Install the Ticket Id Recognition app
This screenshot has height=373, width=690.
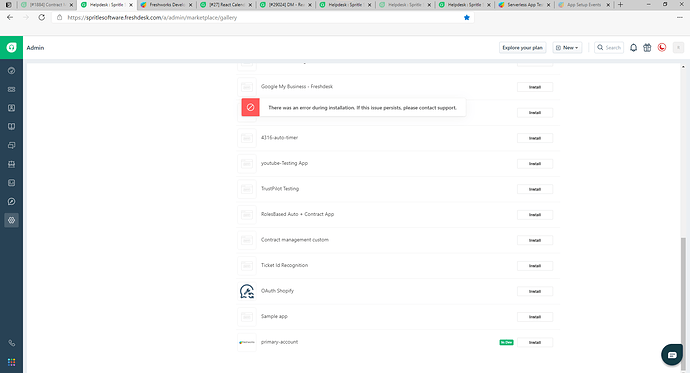point(535,266)
